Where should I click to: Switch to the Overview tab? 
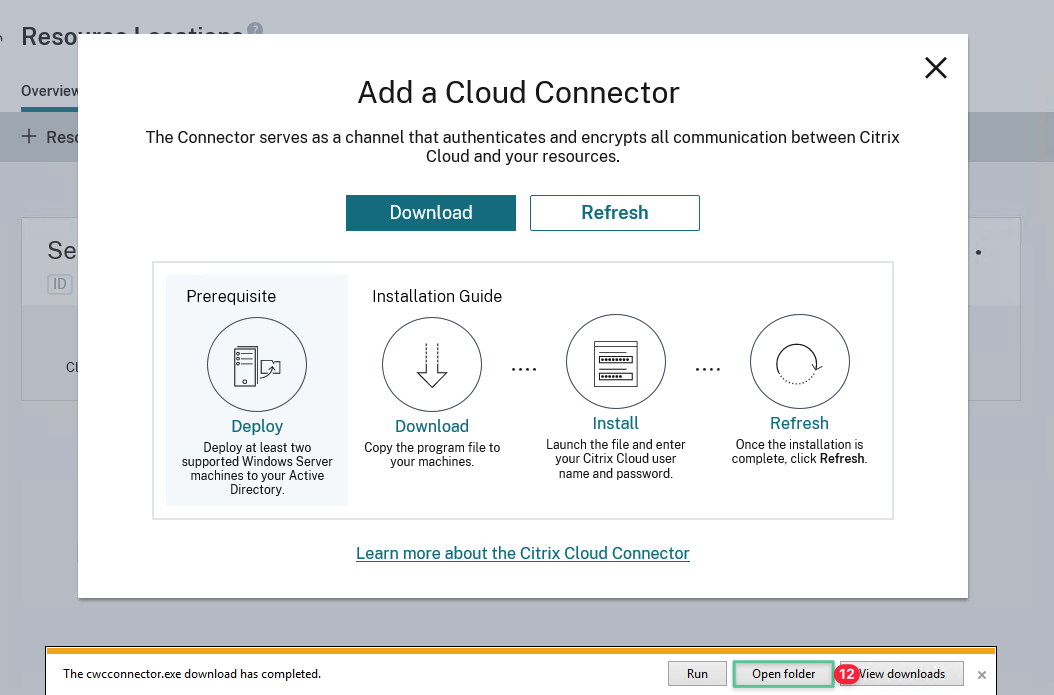click(49, 91)
